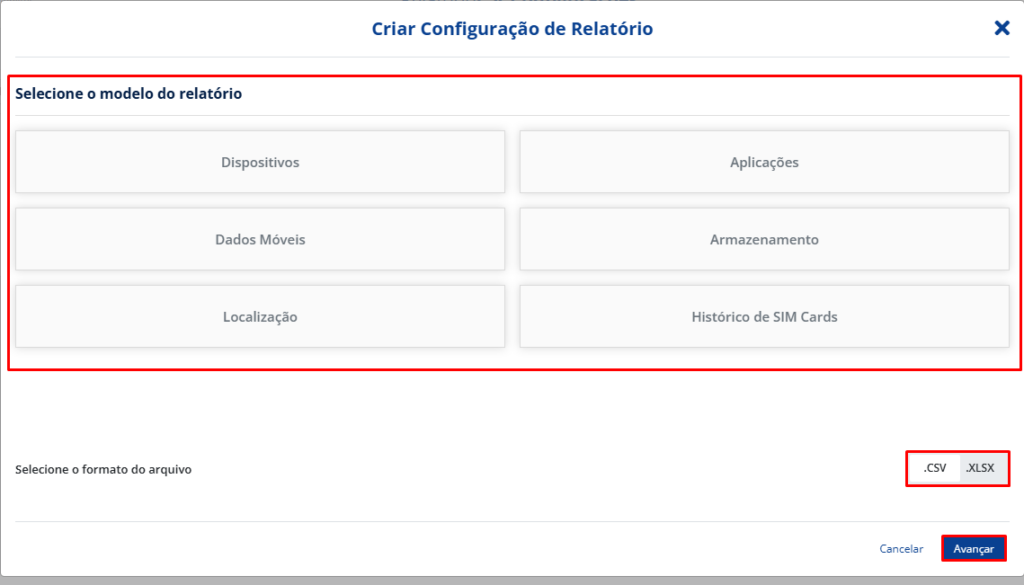Enable the comma-separated CSV export option

935,467
